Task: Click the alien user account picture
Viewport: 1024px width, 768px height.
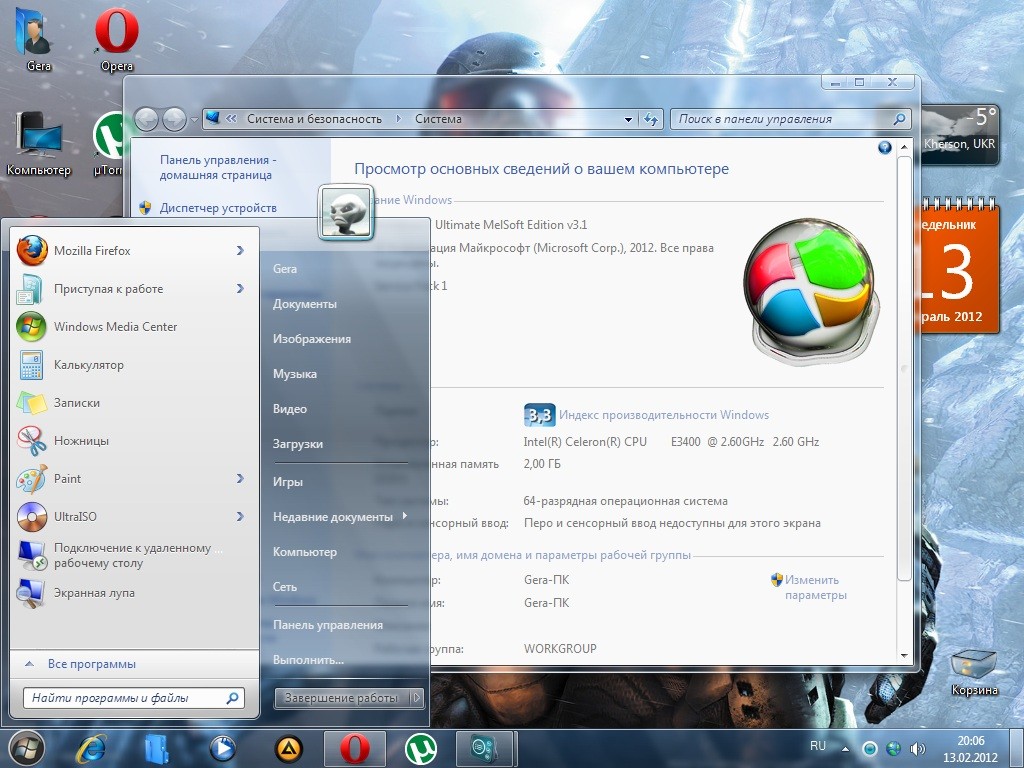Action: coord(346,213)
